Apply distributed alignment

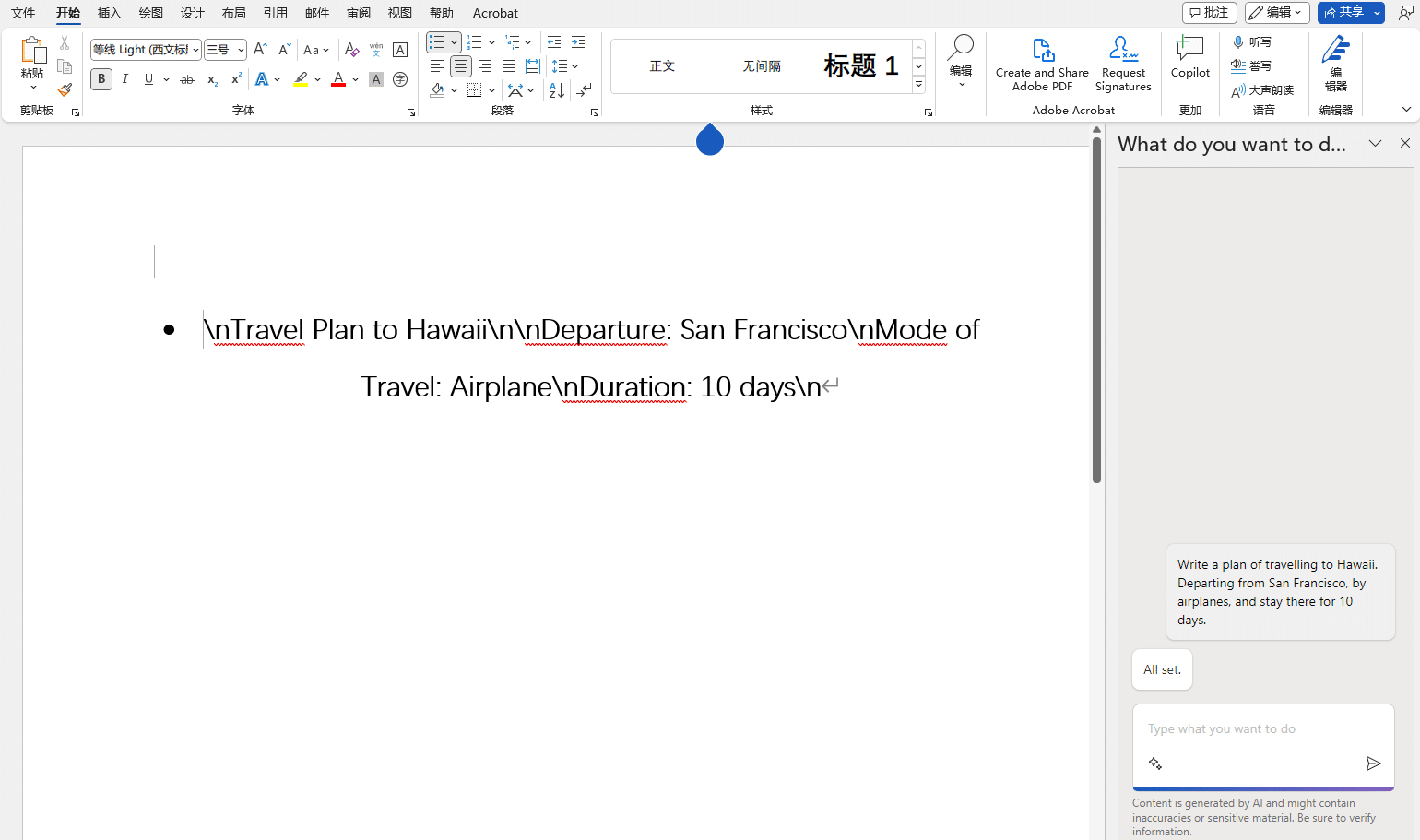tap(532, 66)
